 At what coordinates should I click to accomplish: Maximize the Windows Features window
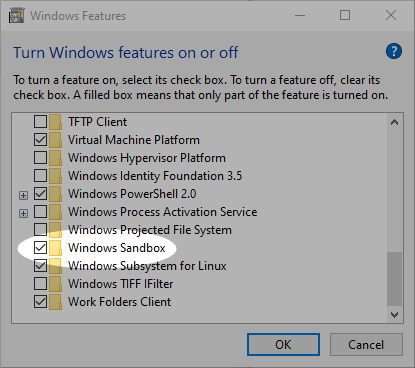(x=345, y=15)
